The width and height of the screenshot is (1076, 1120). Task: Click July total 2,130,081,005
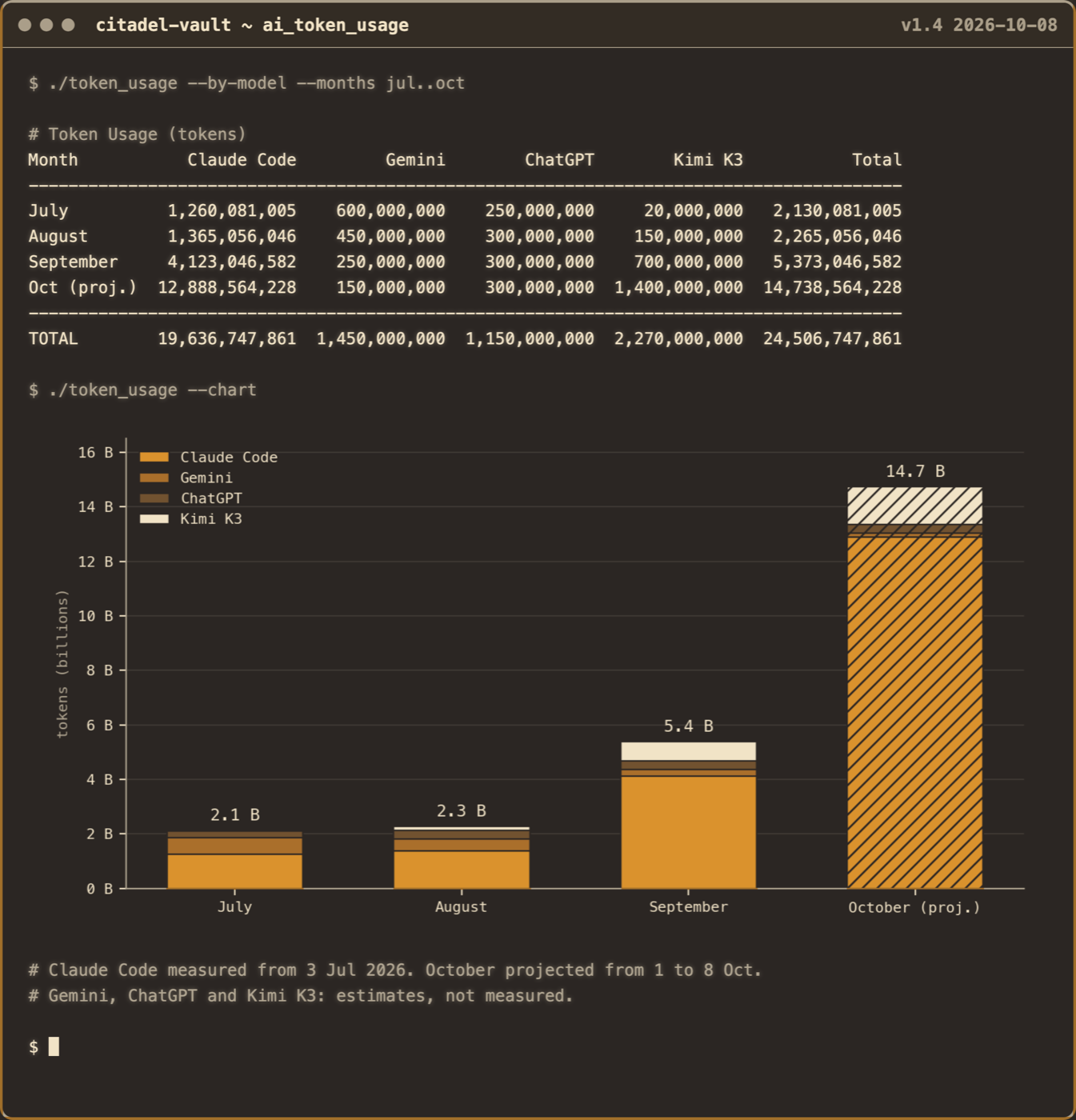[837, 210]
